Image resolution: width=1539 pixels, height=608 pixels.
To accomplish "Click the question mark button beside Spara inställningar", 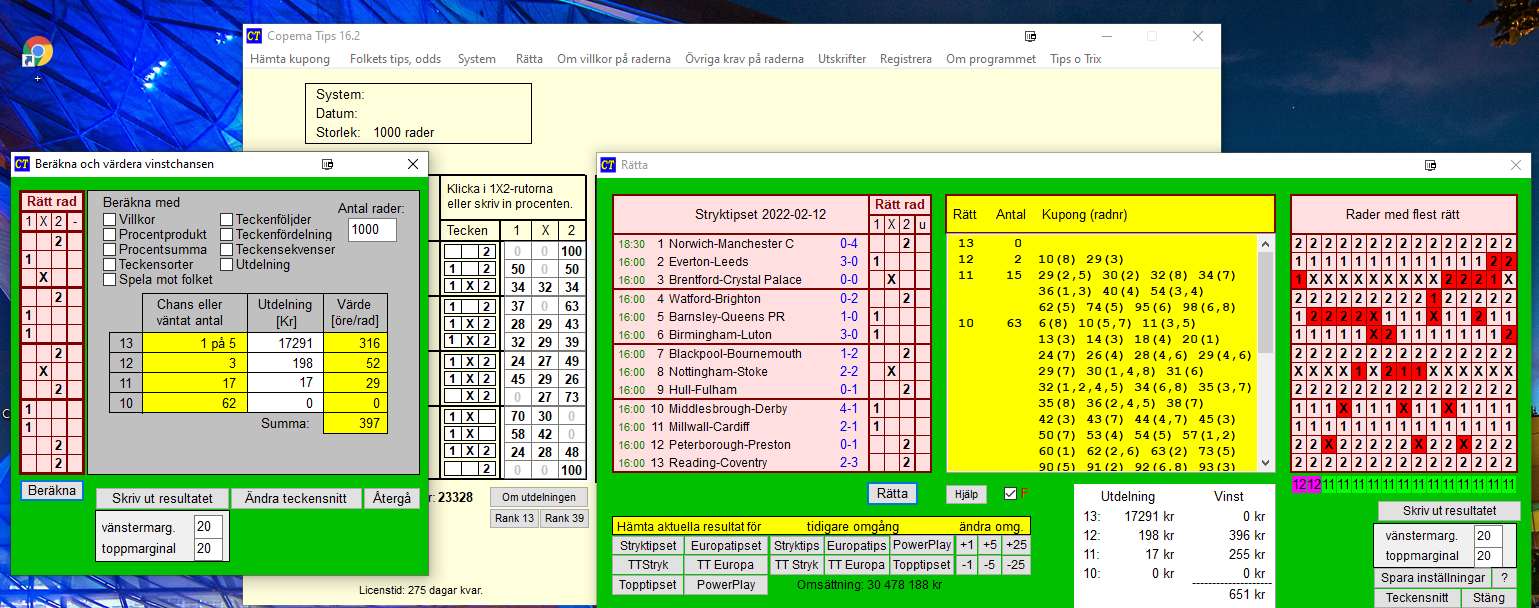I will pyautogui.click(x=1503, y=579).
